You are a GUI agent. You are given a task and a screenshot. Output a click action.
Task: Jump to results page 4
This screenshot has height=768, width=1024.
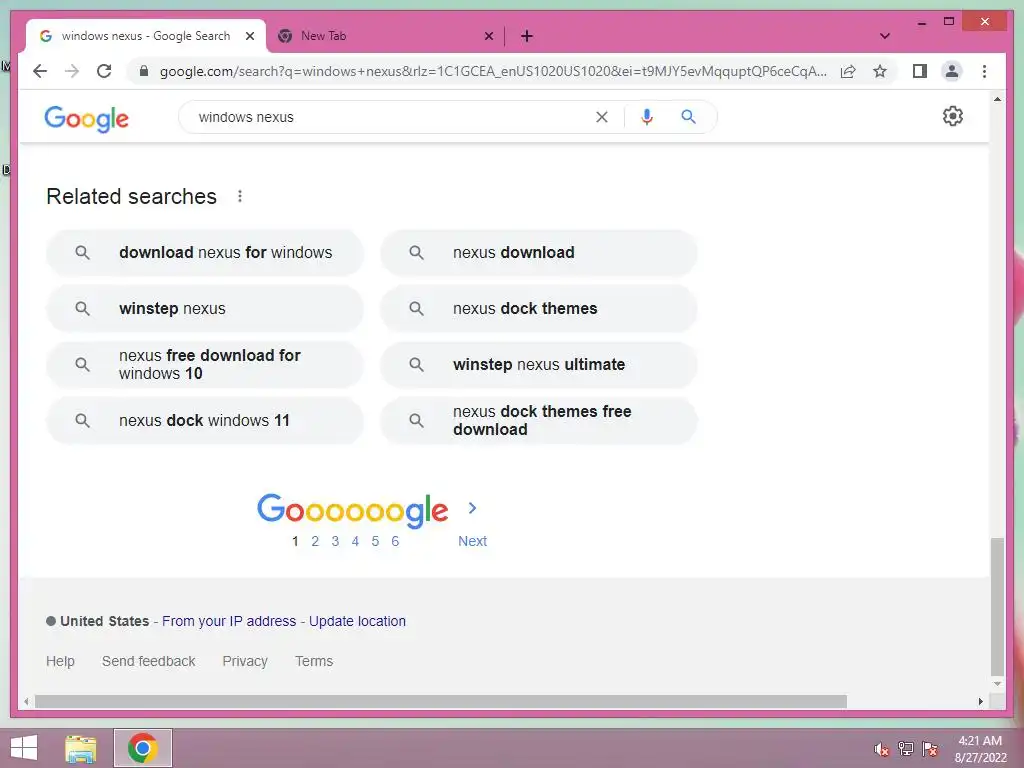click(x=355, y=541)
